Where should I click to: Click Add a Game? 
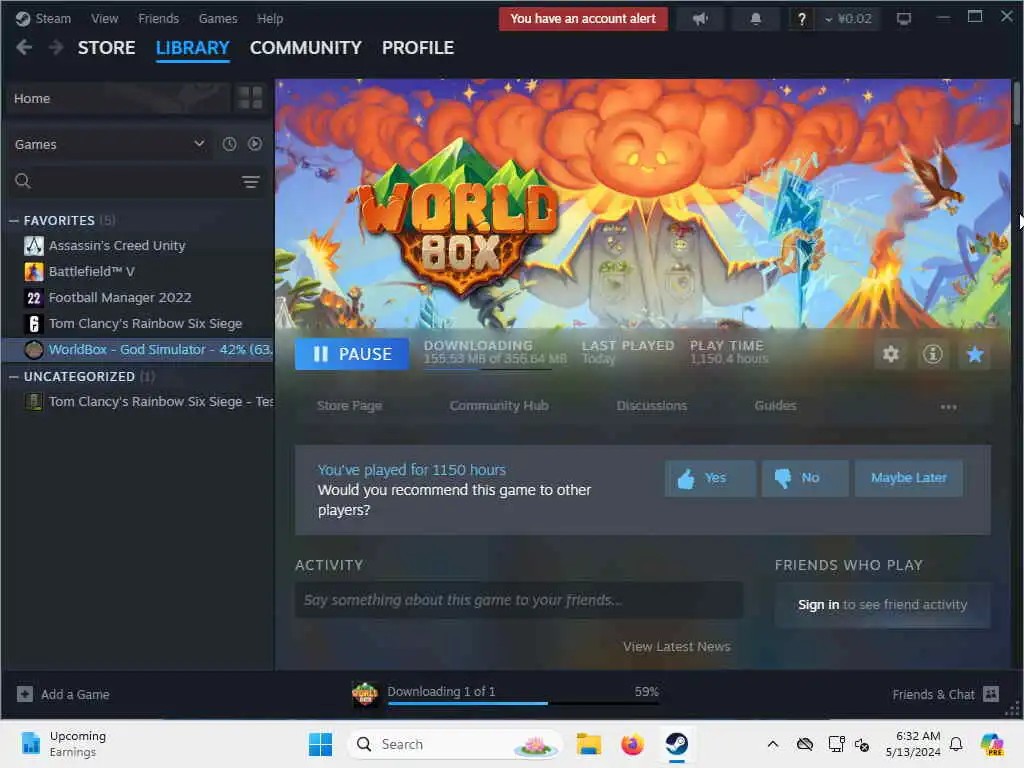tap(63, 694)
